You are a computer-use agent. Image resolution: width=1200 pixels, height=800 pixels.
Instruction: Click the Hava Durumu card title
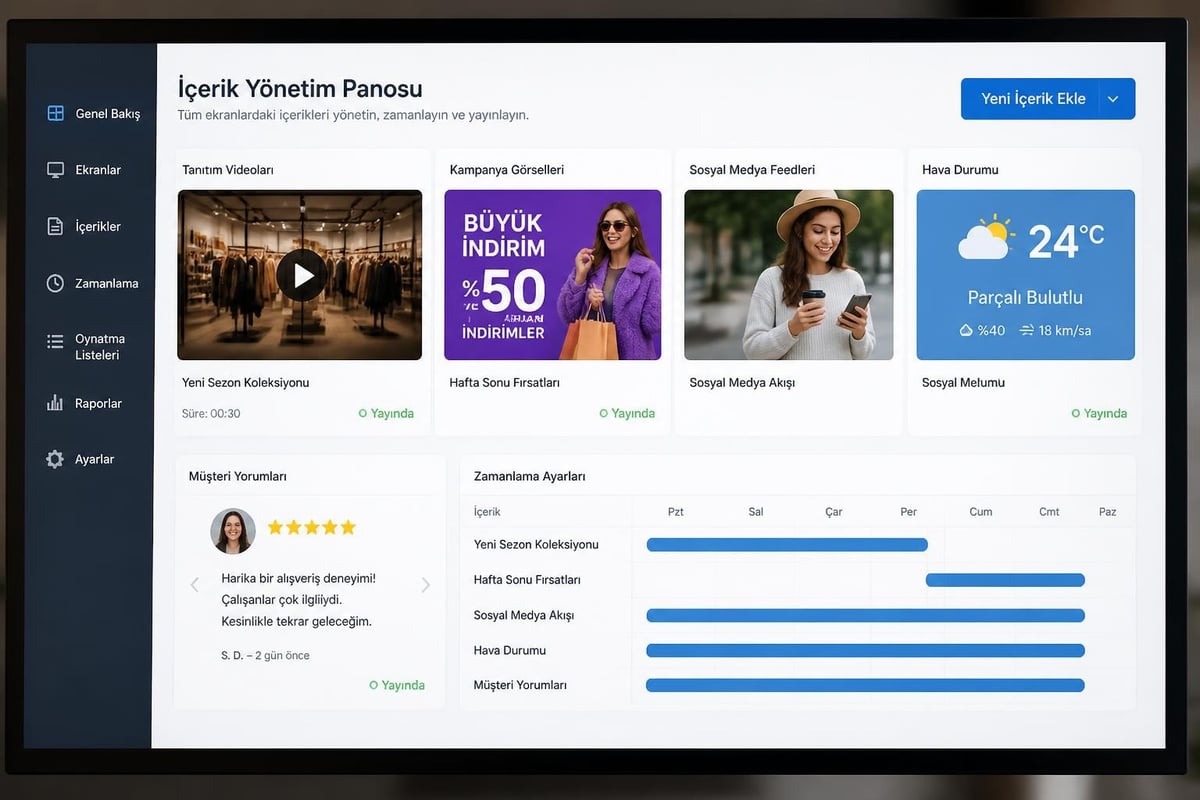960,170
